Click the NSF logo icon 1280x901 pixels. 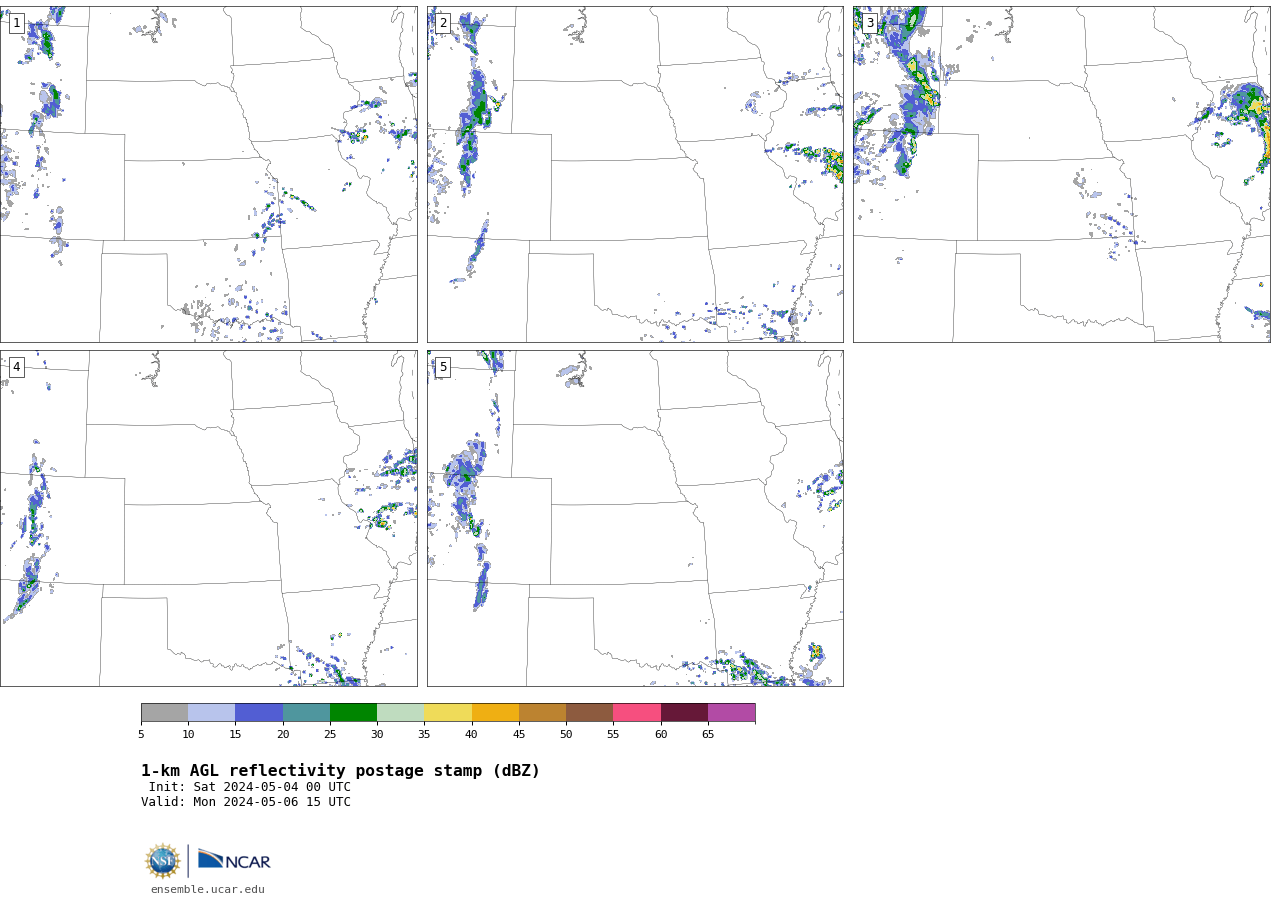pyautogui.click(x=163, y=861)
